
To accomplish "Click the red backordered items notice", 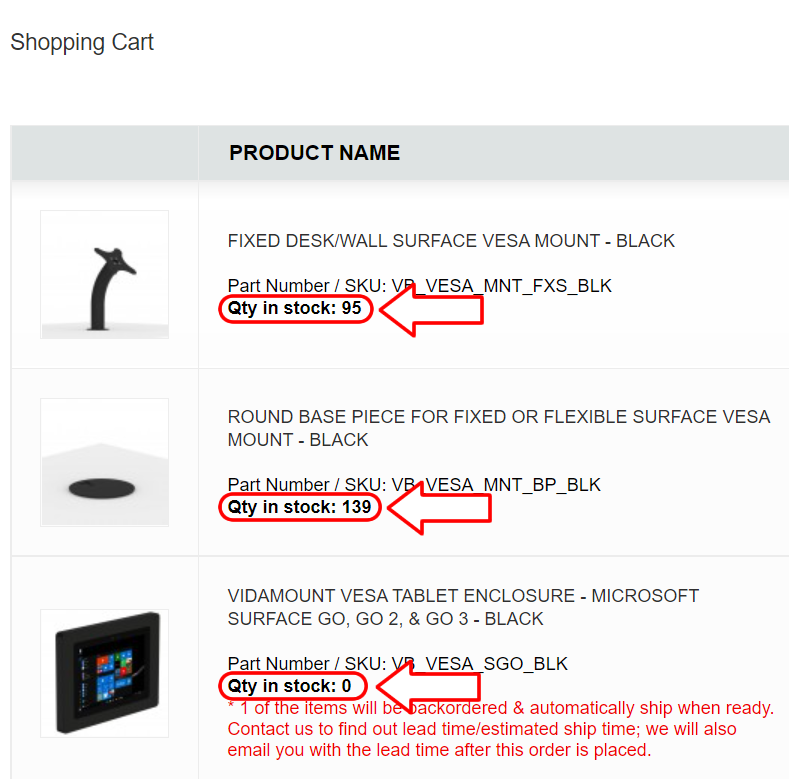I will coord(500,709).
